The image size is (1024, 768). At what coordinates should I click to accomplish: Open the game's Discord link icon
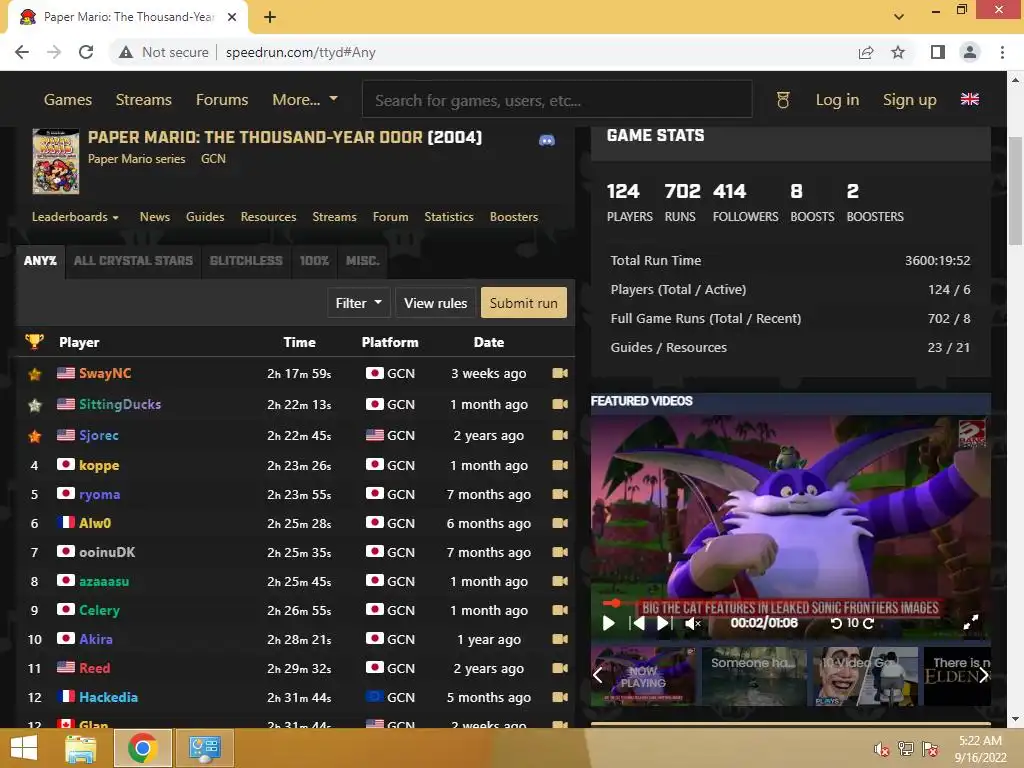click(547, 140)
